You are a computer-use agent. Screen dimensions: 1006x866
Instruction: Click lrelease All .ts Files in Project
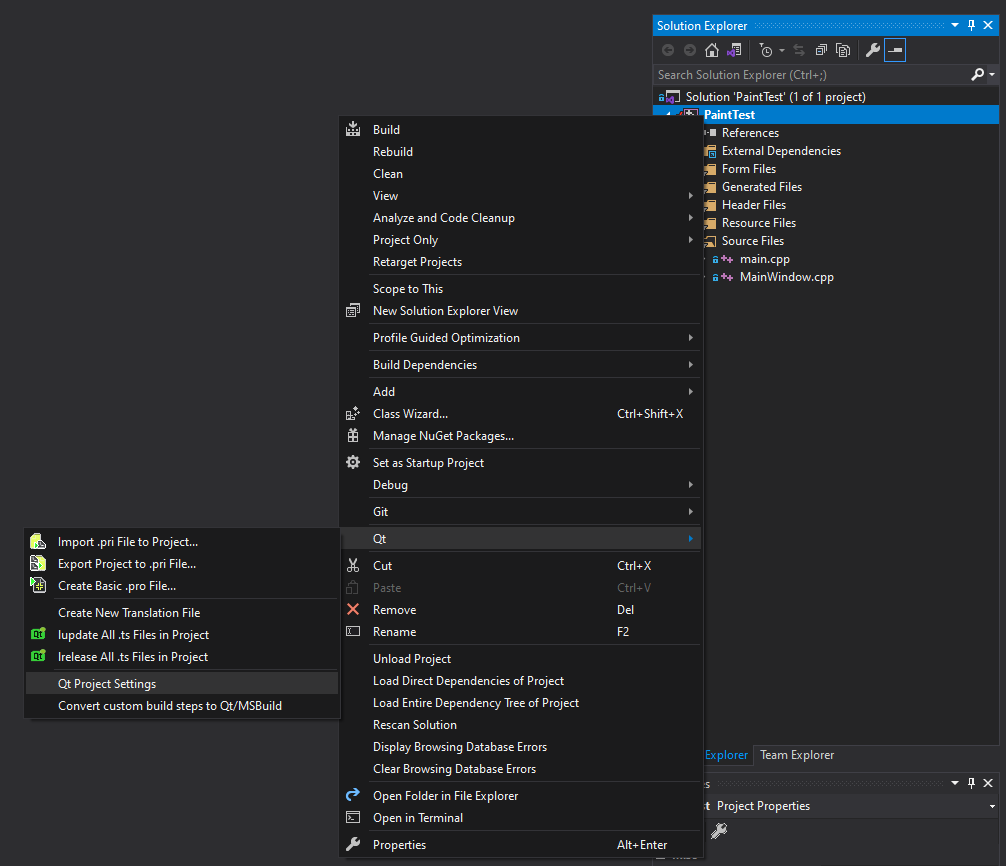point(182,657)
